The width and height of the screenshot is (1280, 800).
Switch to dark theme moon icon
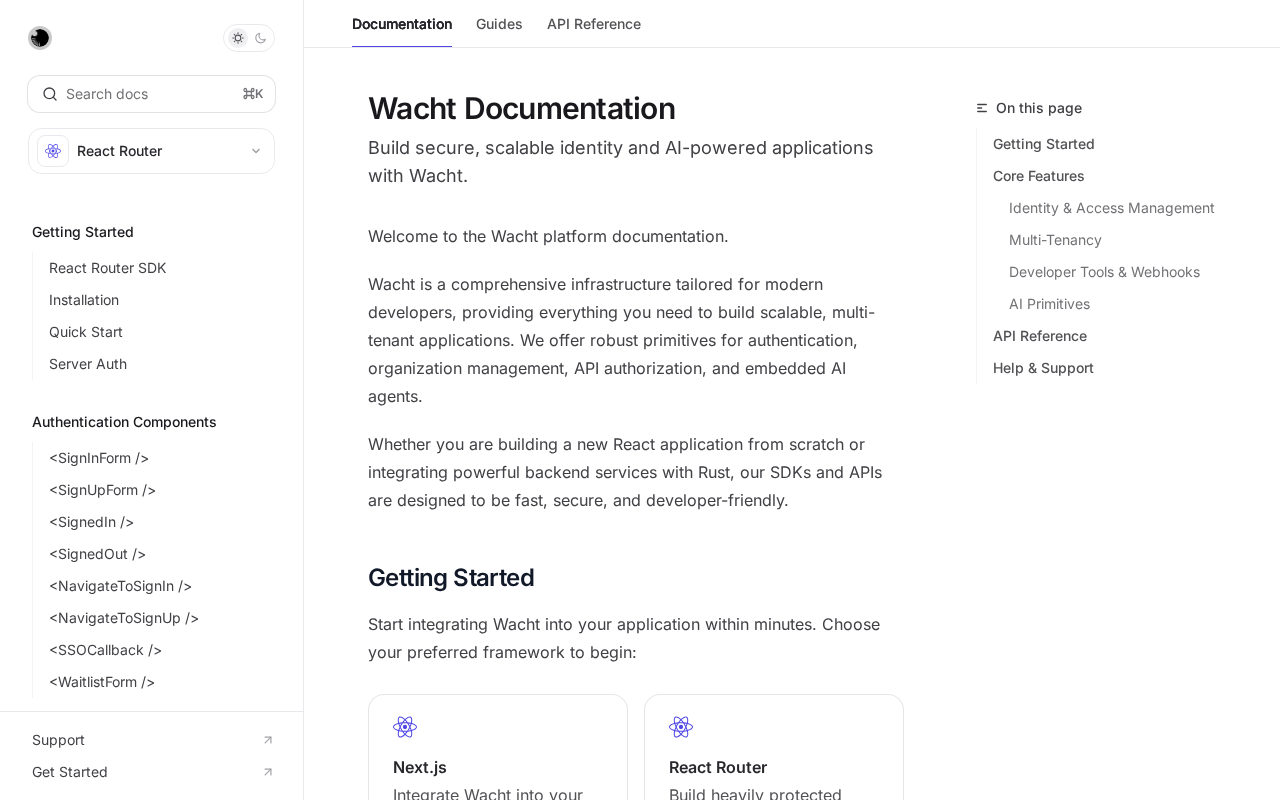coord(261,38)
